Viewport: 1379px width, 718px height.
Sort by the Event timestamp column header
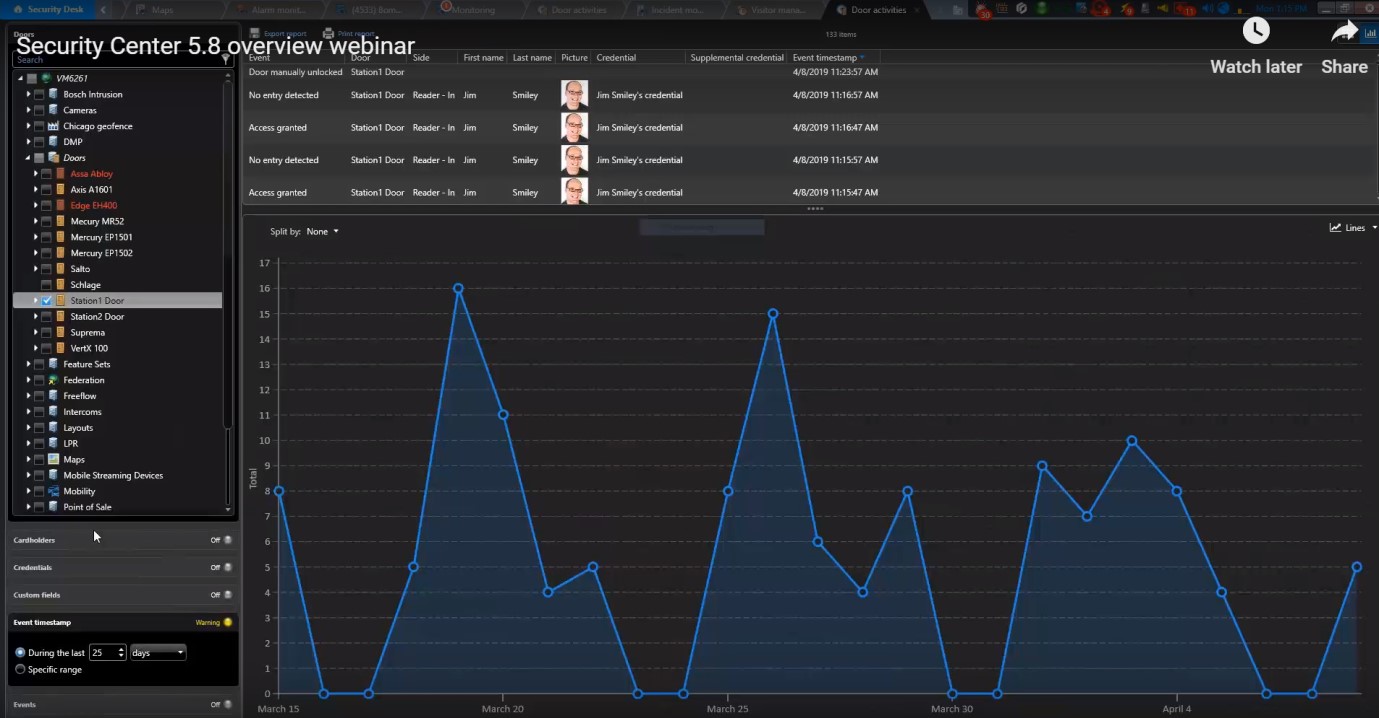[x=825, y=58]
